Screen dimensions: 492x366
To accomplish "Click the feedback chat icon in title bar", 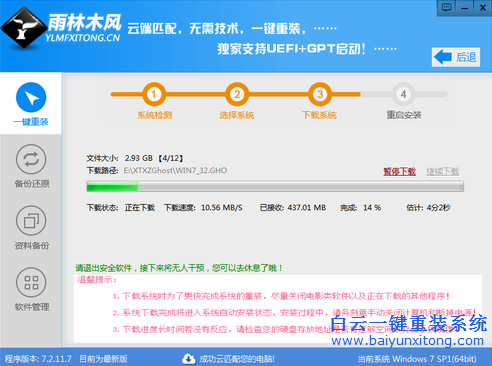I will (x=446, y=7).
